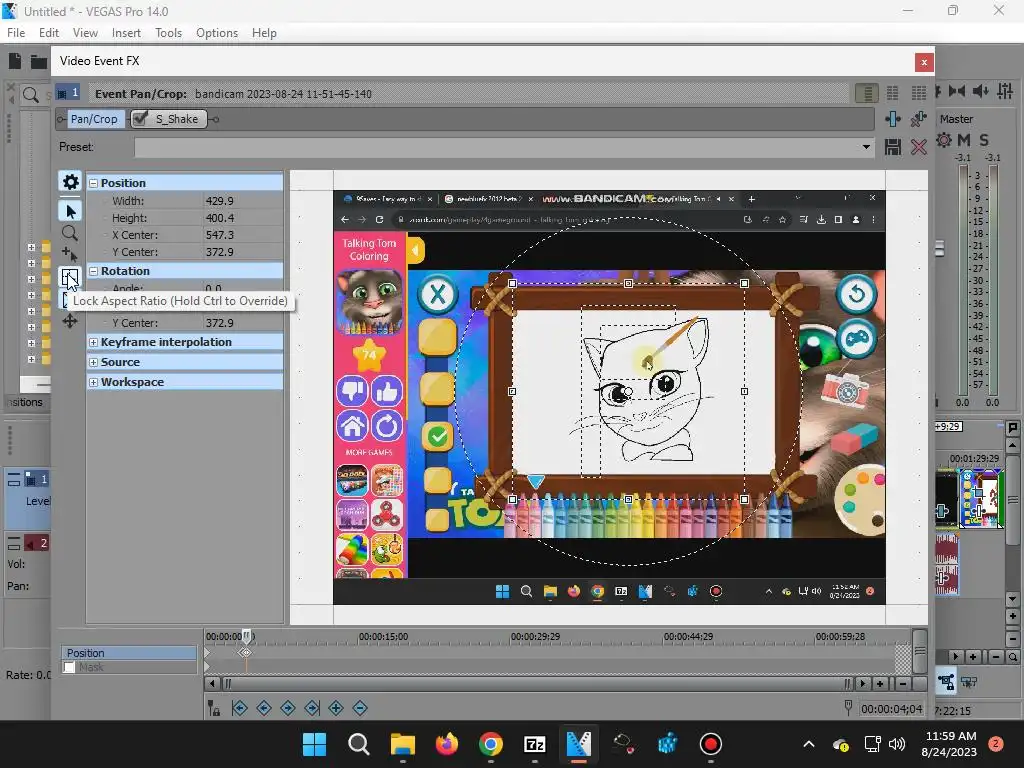Viewport: 1024px width, 768px height.
Task: Go to next keyframe
Action: (x=288, y=708)
